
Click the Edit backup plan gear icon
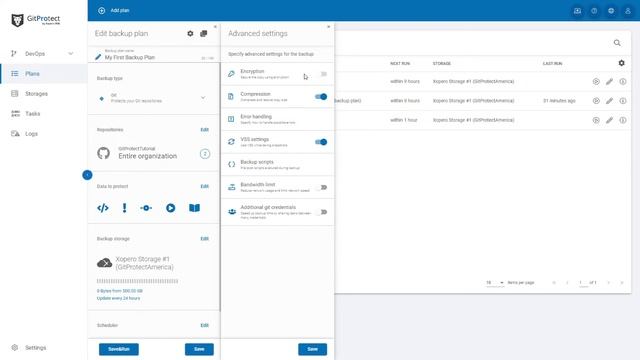click(x=190, y=33)
